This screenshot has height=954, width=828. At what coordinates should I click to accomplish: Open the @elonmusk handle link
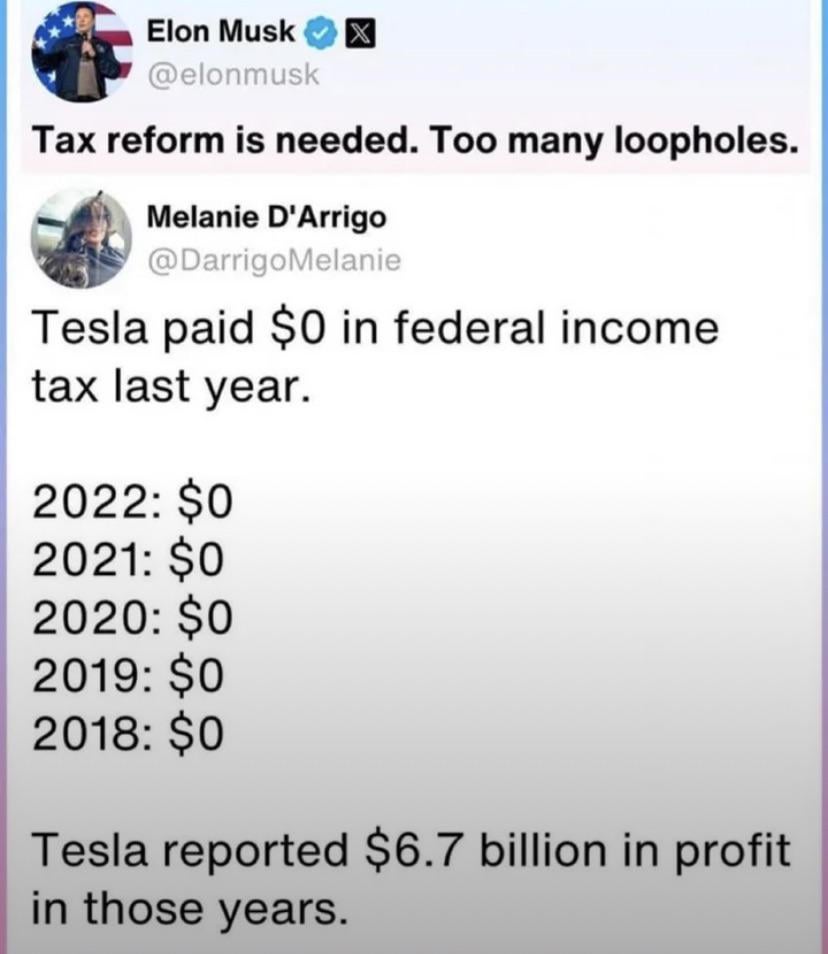coord(232,75)
